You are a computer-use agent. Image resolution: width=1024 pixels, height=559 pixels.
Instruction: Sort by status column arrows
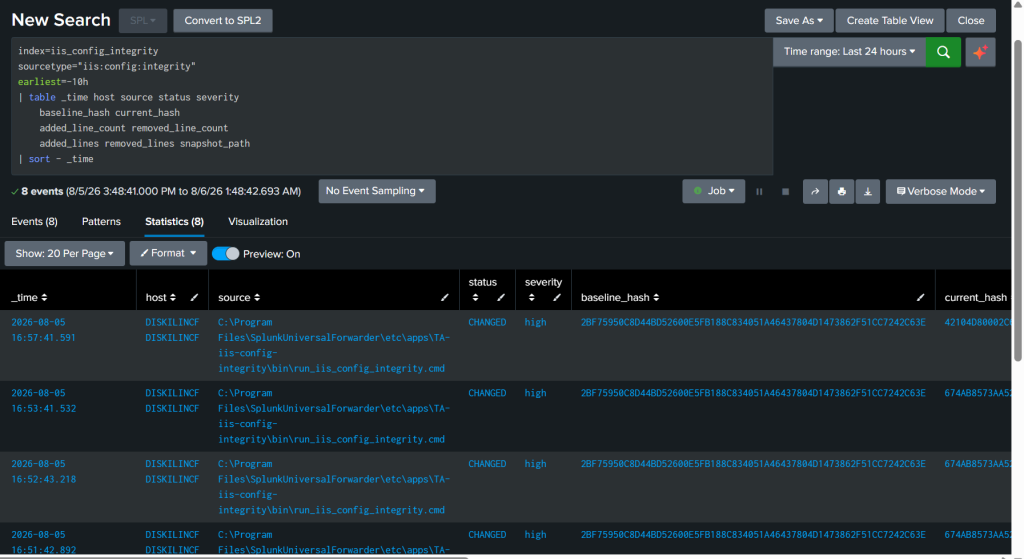[475, 297]
